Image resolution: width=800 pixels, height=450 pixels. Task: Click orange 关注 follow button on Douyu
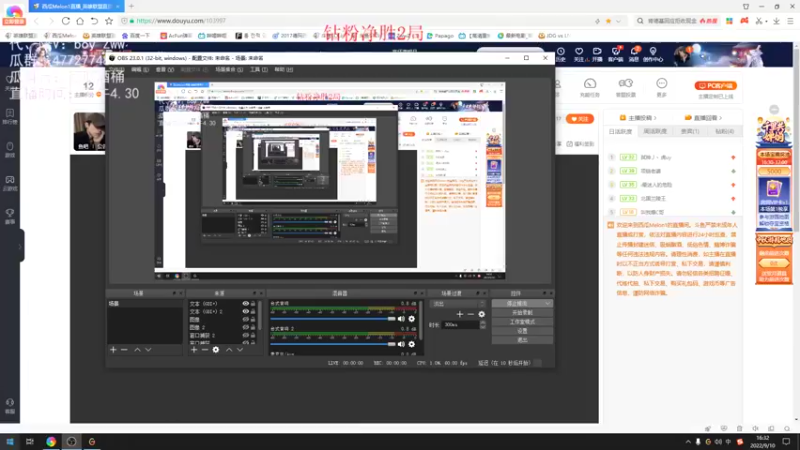580,119
